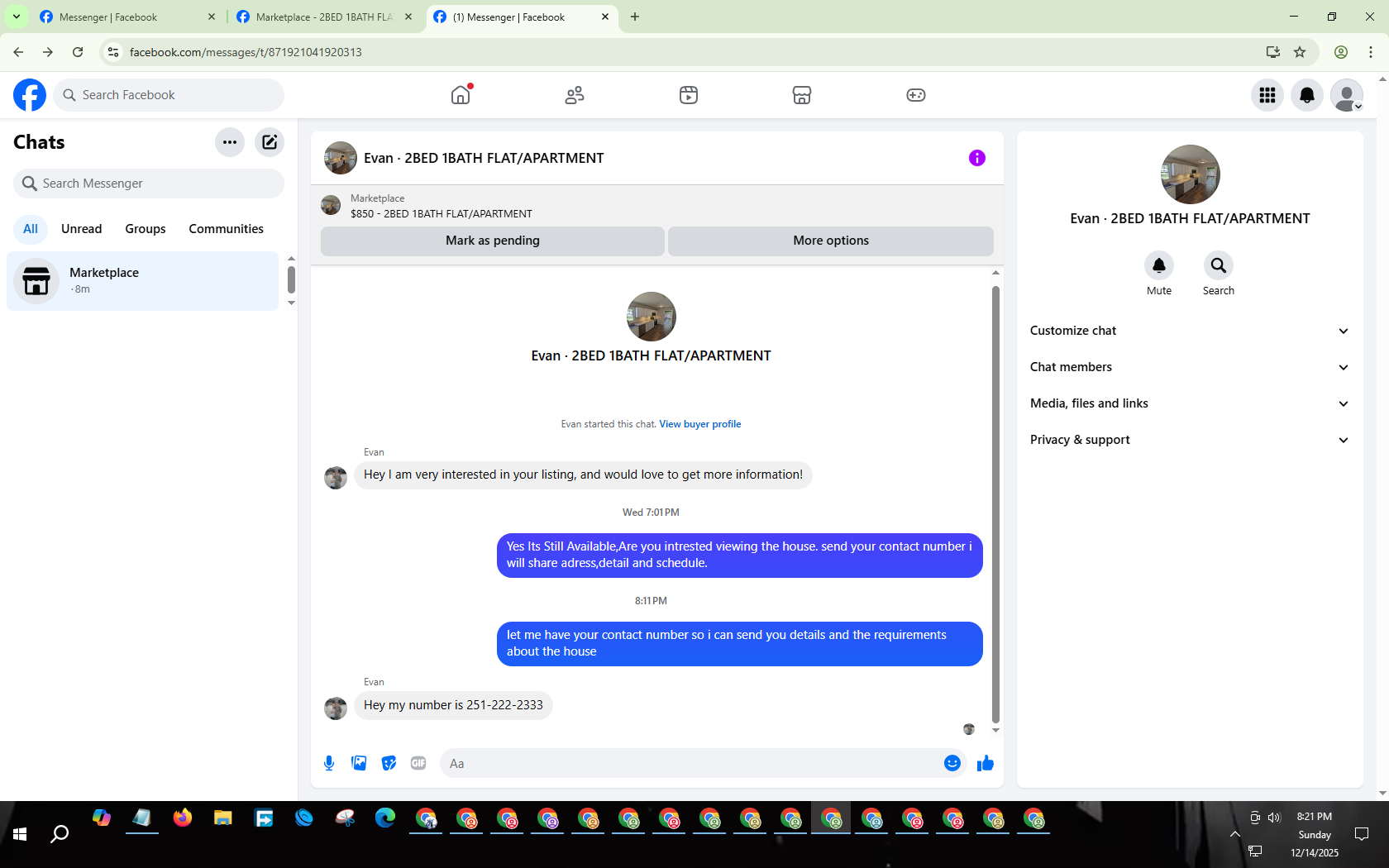Open Firefox from taskbar

183,818
